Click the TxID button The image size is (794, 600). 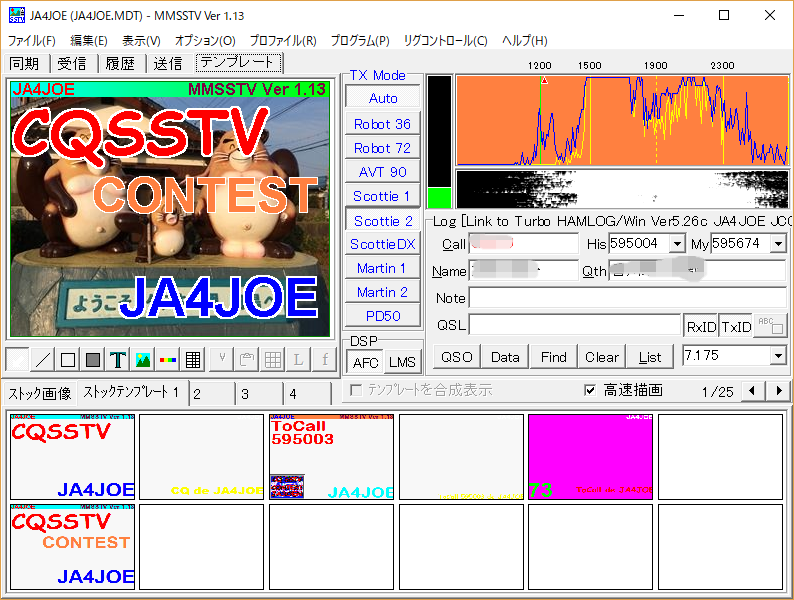[736, 327]
